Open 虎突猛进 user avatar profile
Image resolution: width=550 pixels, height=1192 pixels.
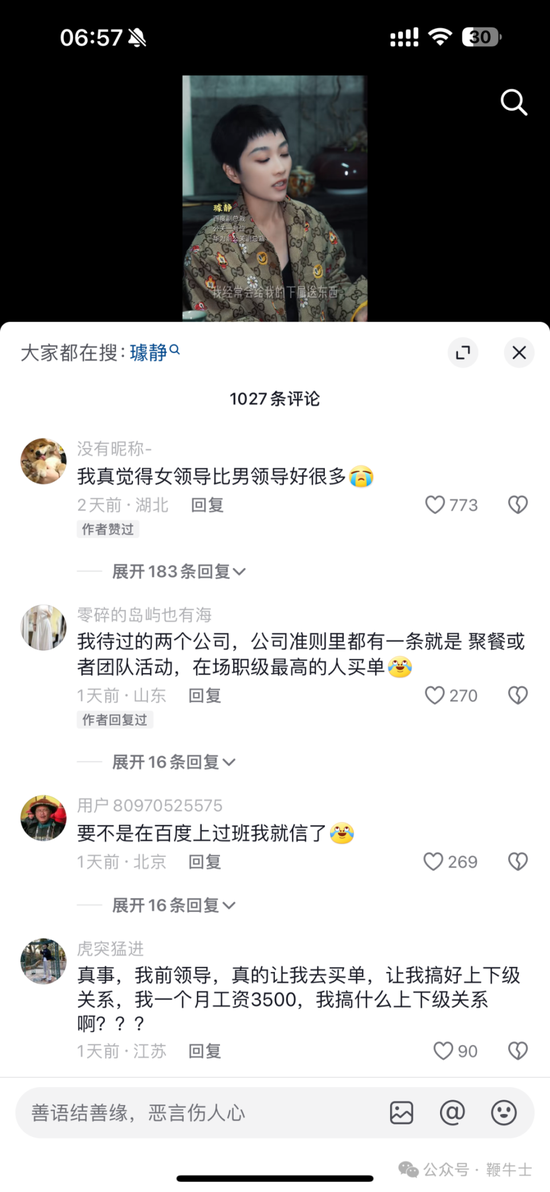[43, 961]
